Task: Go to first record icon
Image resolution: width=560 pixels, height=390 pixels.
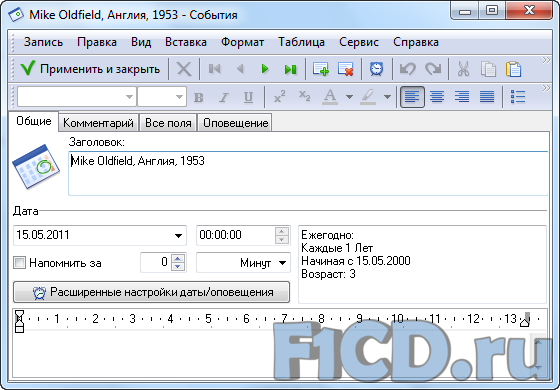Action: (x=214, y=69)
